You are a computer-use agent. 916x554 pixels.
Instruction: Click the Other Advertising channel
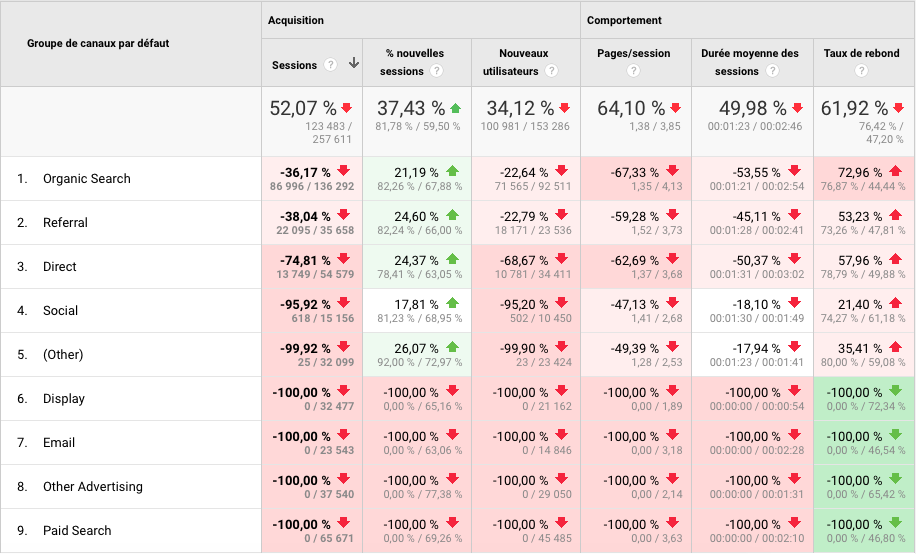click(92, 487)
